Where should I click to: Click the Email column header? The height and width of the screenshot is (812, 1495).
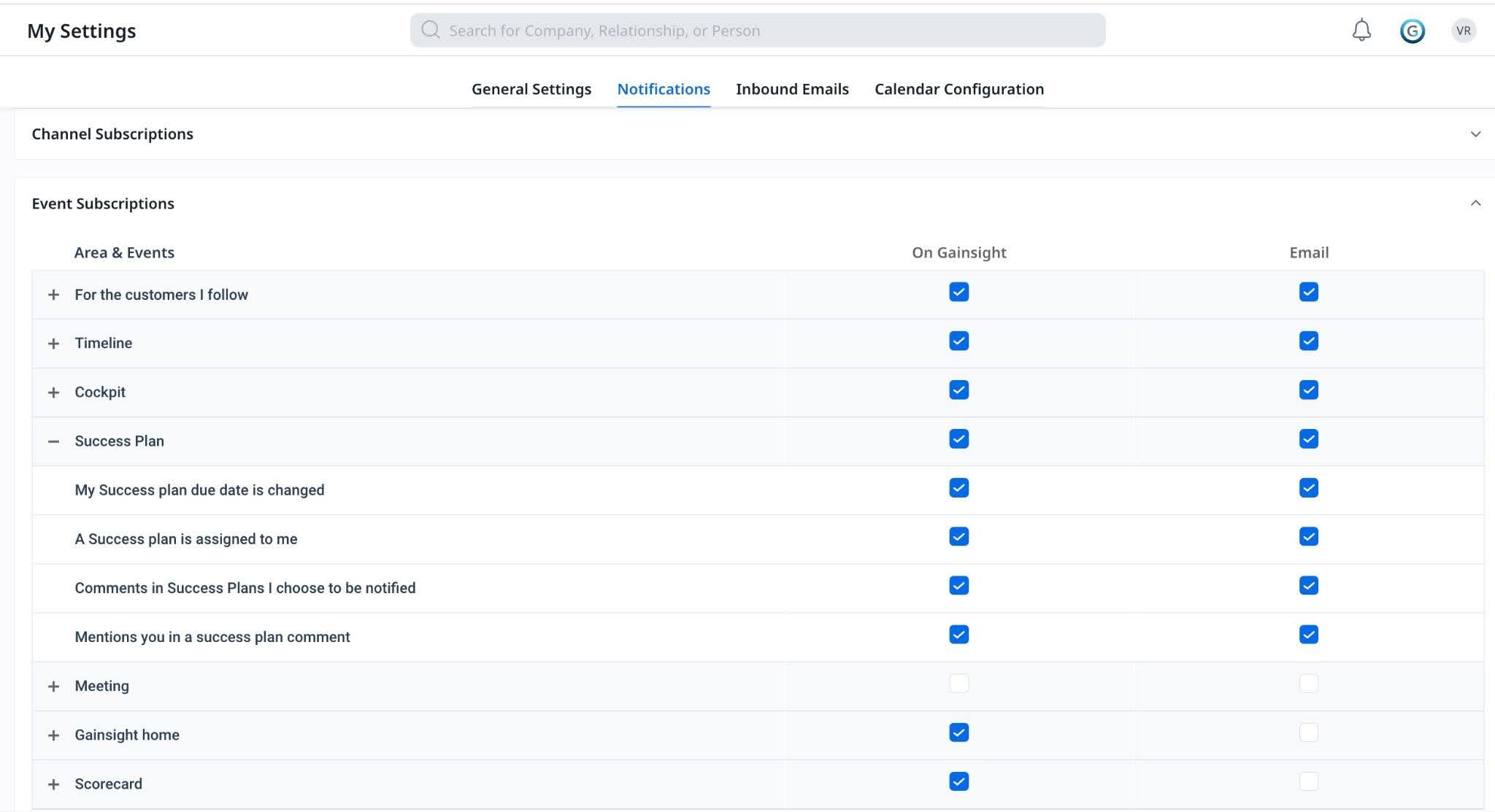pos(1309,252)
